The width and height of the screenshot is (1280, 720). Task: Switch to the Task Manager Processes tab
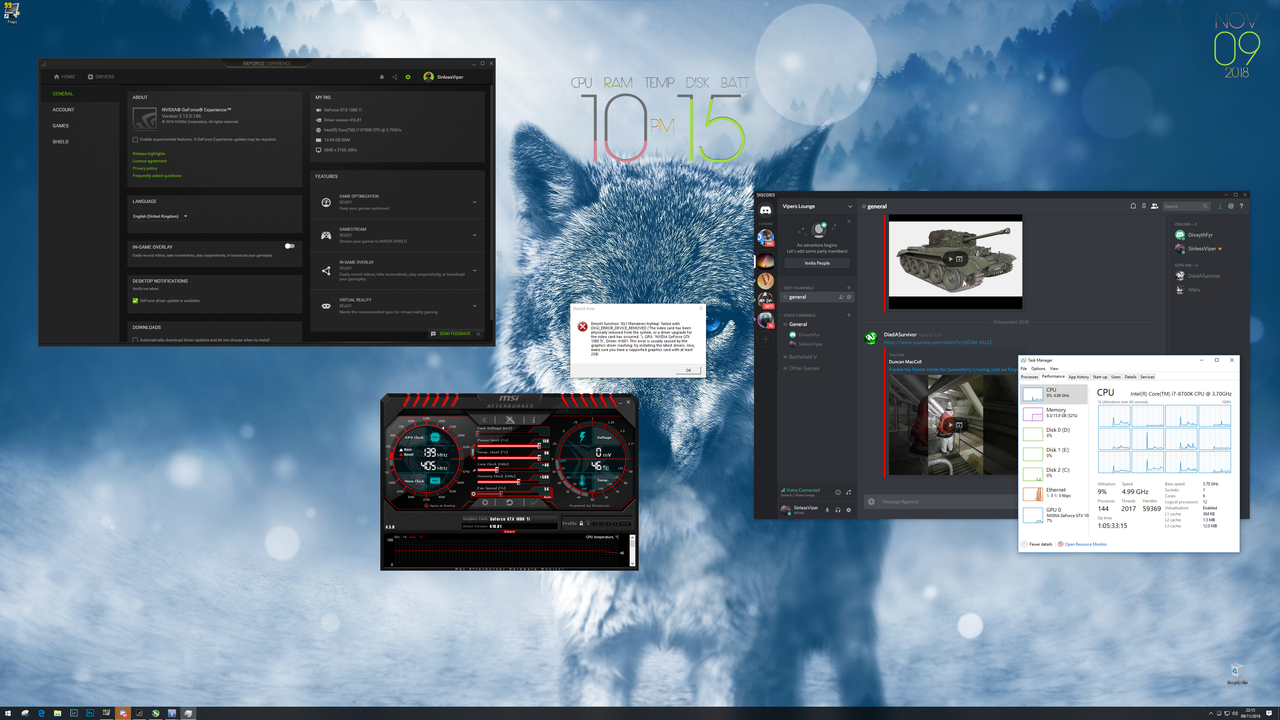pyautogui.click(x=1029, y=377)
